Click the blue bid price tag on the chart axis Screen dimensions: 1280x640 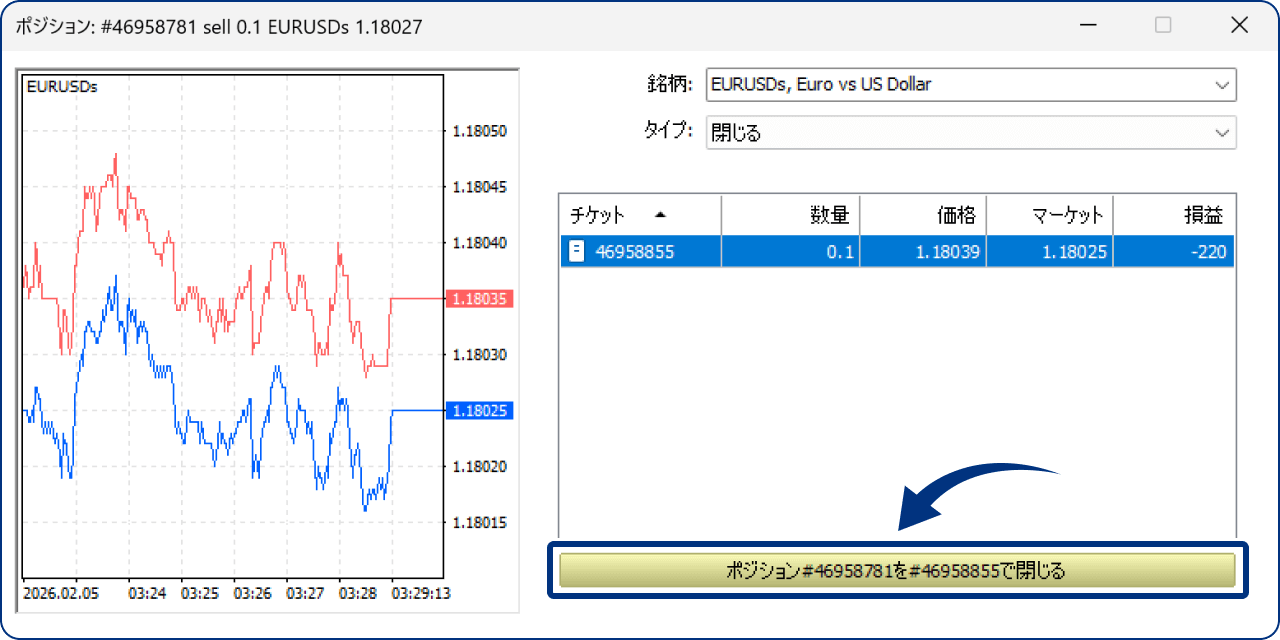coord(481,411)
